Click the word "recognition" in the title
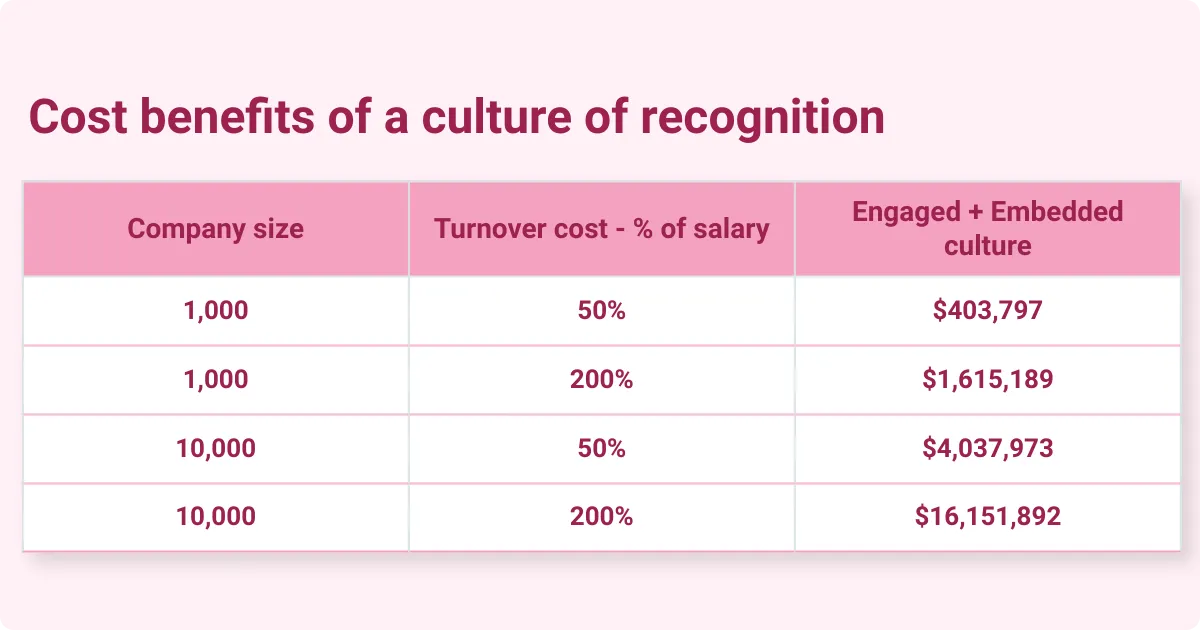 pos(762,118)
